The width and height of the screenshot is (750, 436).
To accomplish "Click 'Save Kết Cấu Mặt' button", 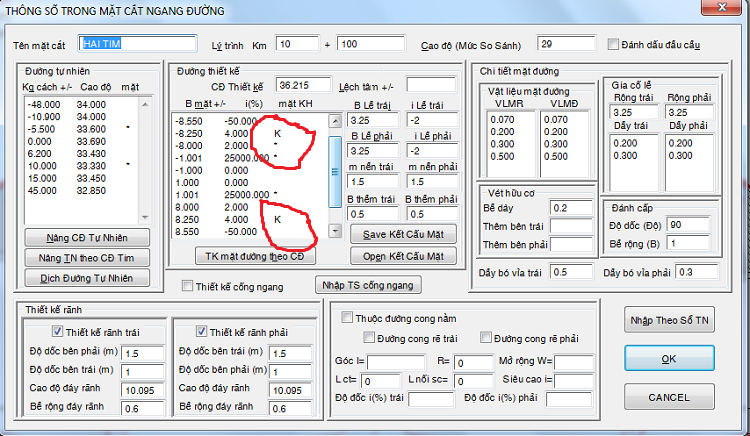I will (x=403, y=234).
